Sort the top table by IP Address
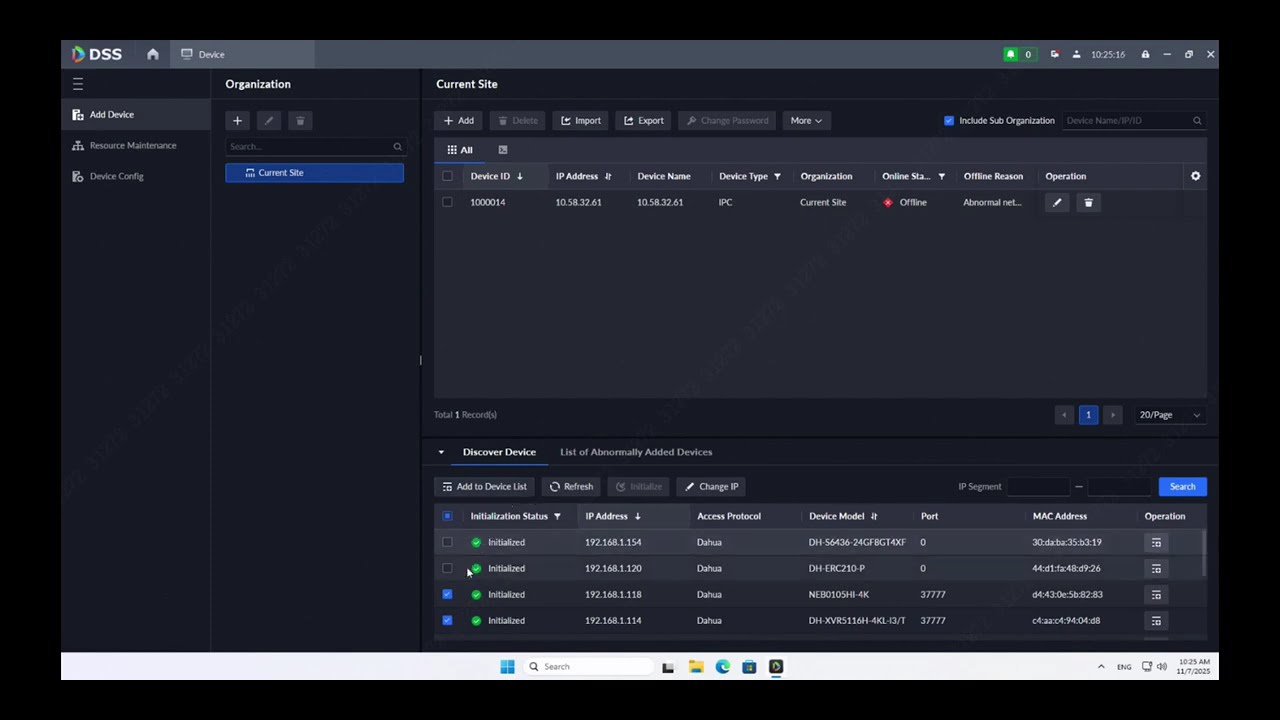This screenshot has width=1280, height=720. tap(608, 176)
